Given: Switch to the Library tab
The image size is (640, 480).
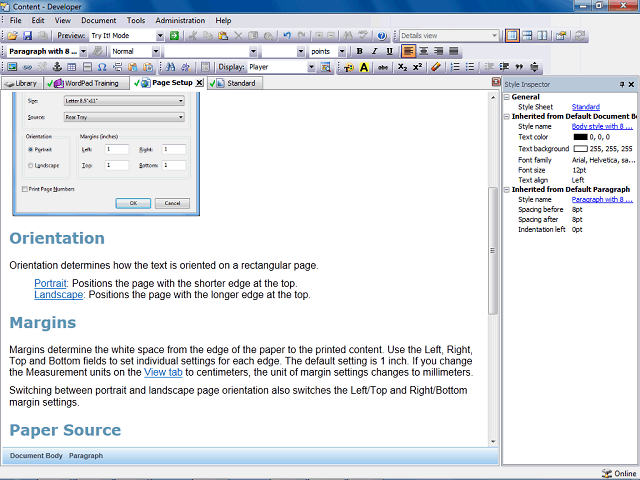Looking at the screenshot, I should click(22, 83).
